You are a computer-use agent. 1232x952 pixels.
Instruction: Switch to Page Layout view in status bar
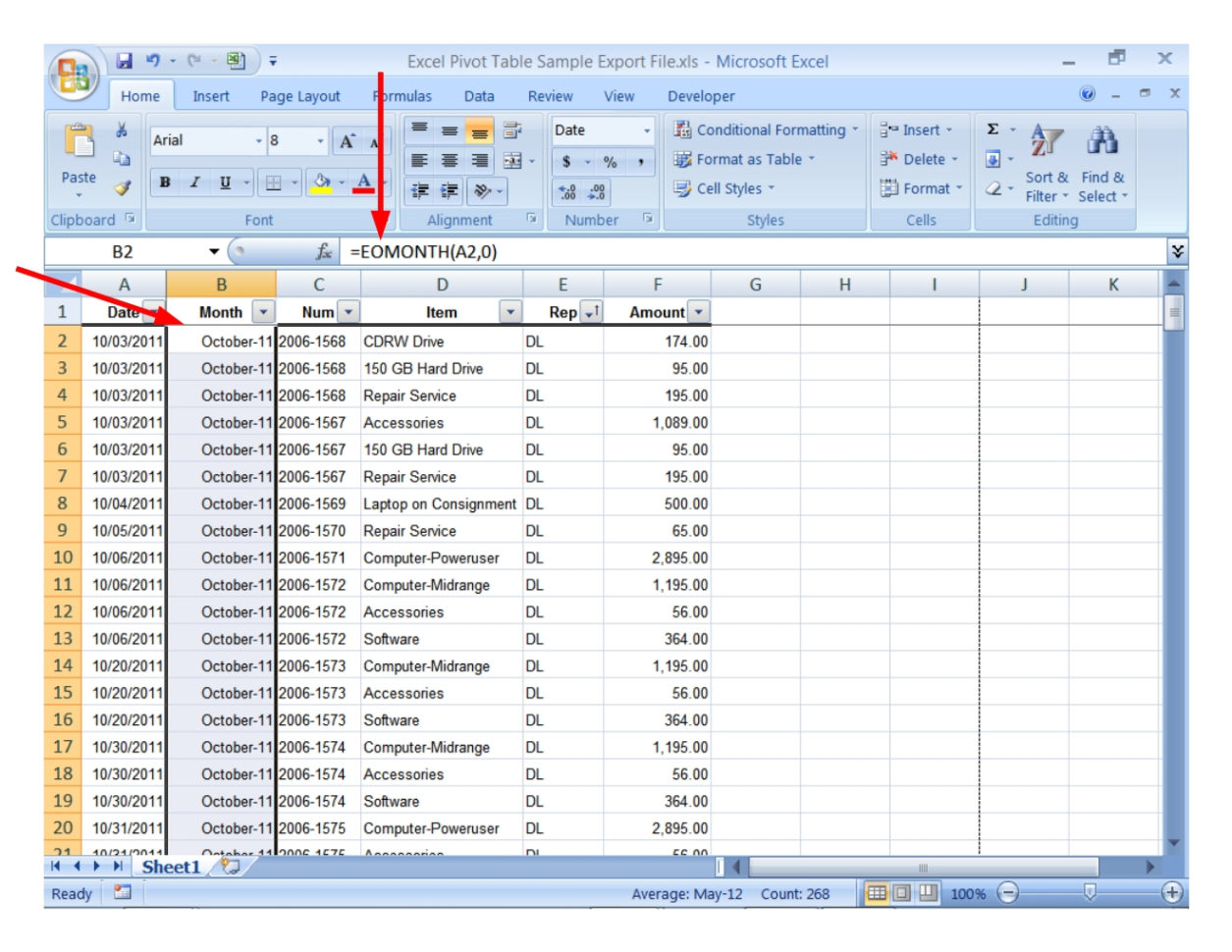coord(902,893)
